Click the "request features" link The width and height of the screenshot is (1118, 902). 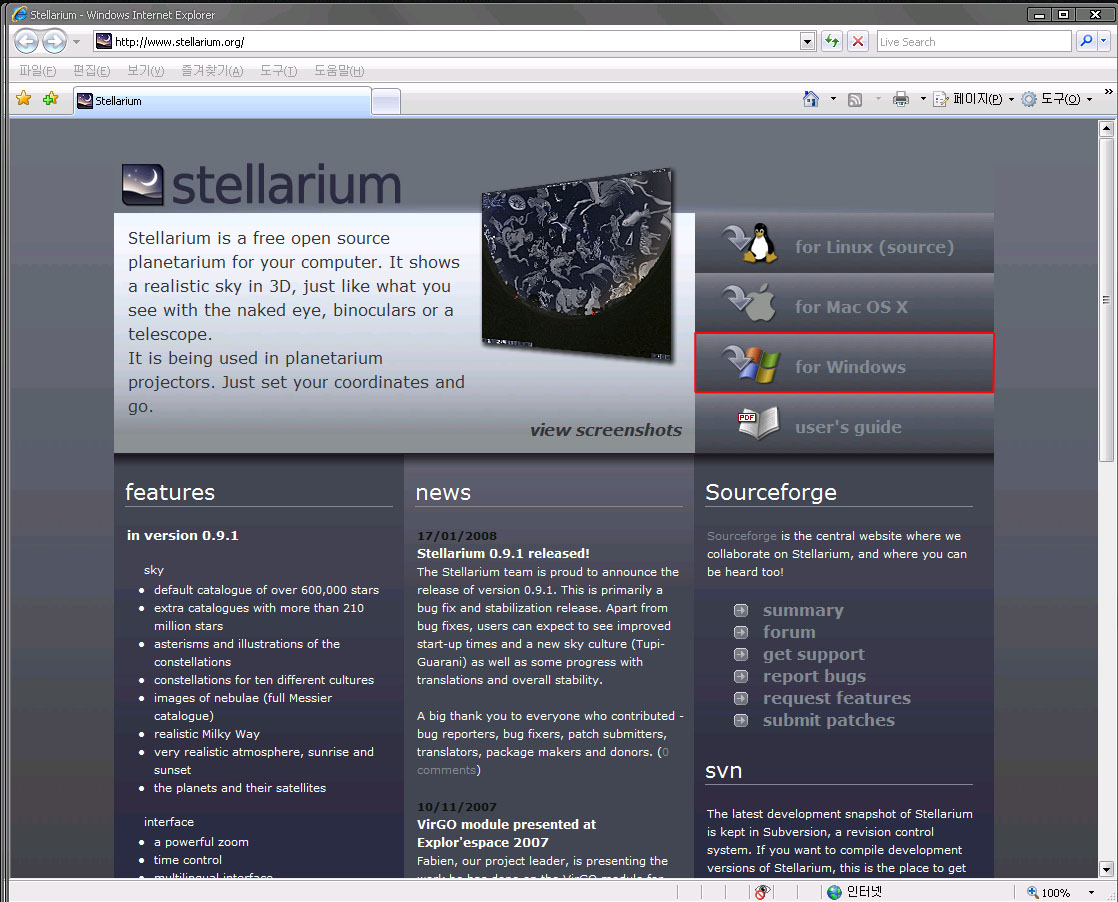tap(837, 699)
